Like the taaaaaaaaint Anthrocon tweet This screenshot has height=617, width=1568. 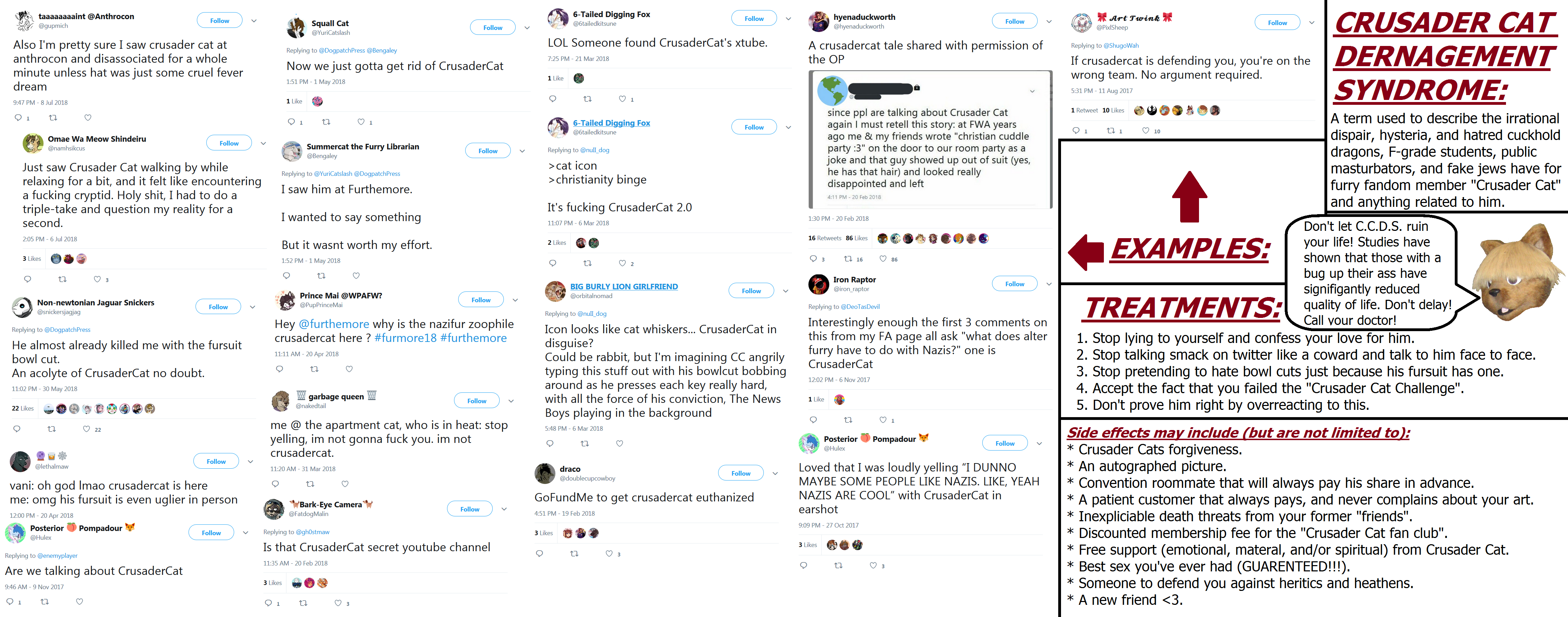88,117
